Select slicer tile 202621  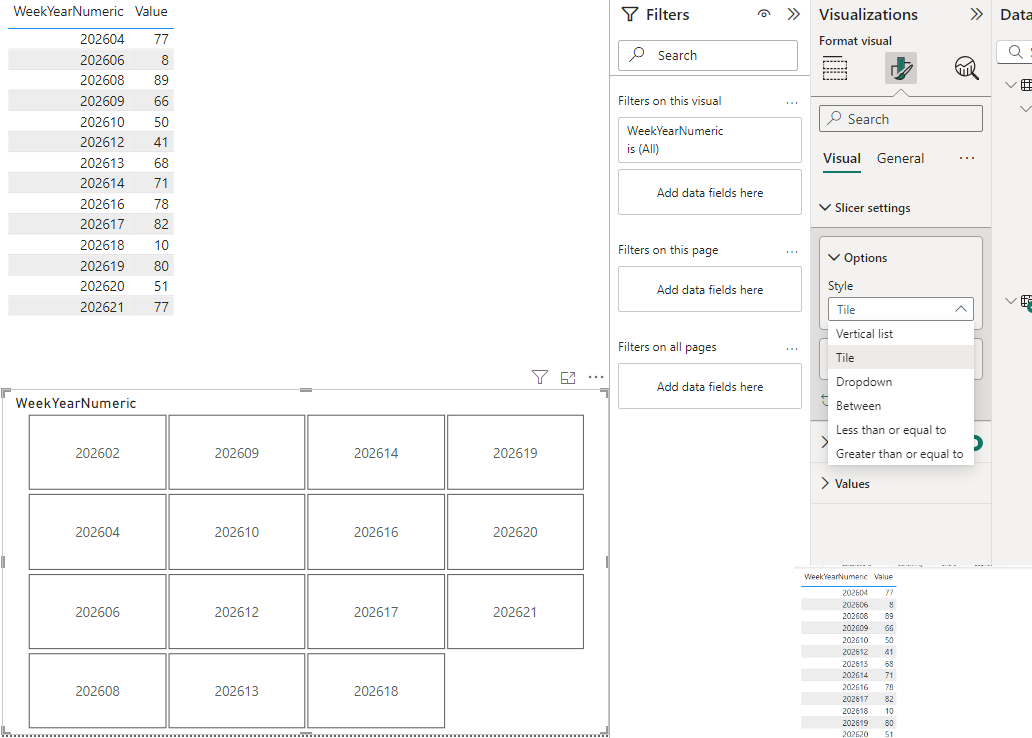coord(515,612)
